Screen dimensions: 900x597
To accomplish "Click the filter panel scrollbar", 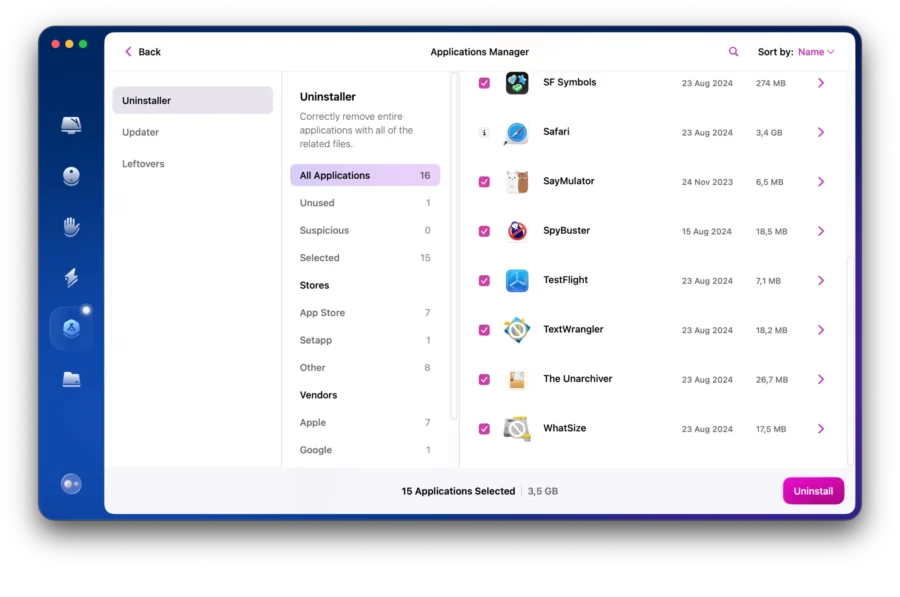I will pos(453,246).
